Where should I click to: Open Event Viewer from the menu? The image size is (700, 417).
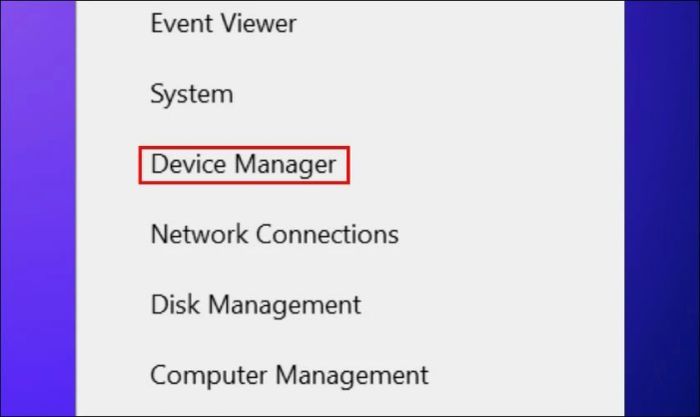223,23
